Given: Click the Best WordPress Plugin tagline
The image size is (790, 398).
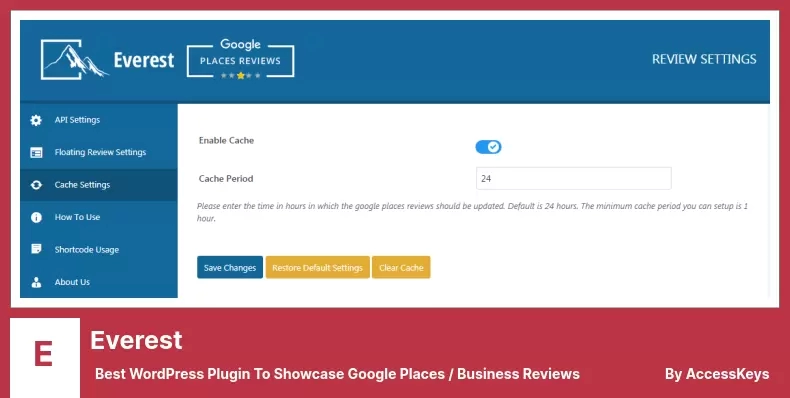Looking at the screenshot, I should click(x=337, y=374).
